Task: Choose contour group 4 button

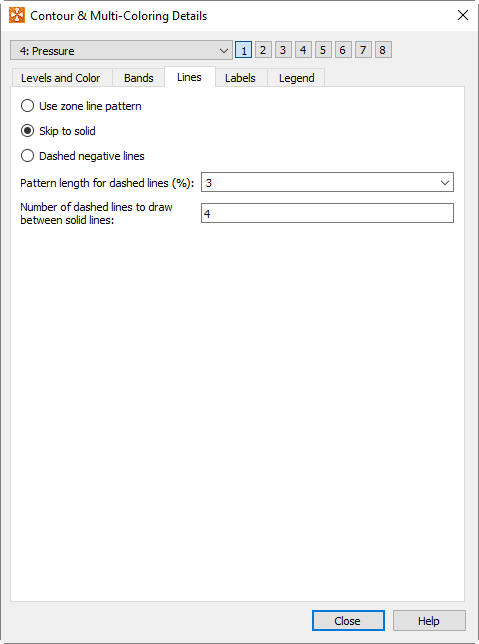Action: (x=303, y=50)
